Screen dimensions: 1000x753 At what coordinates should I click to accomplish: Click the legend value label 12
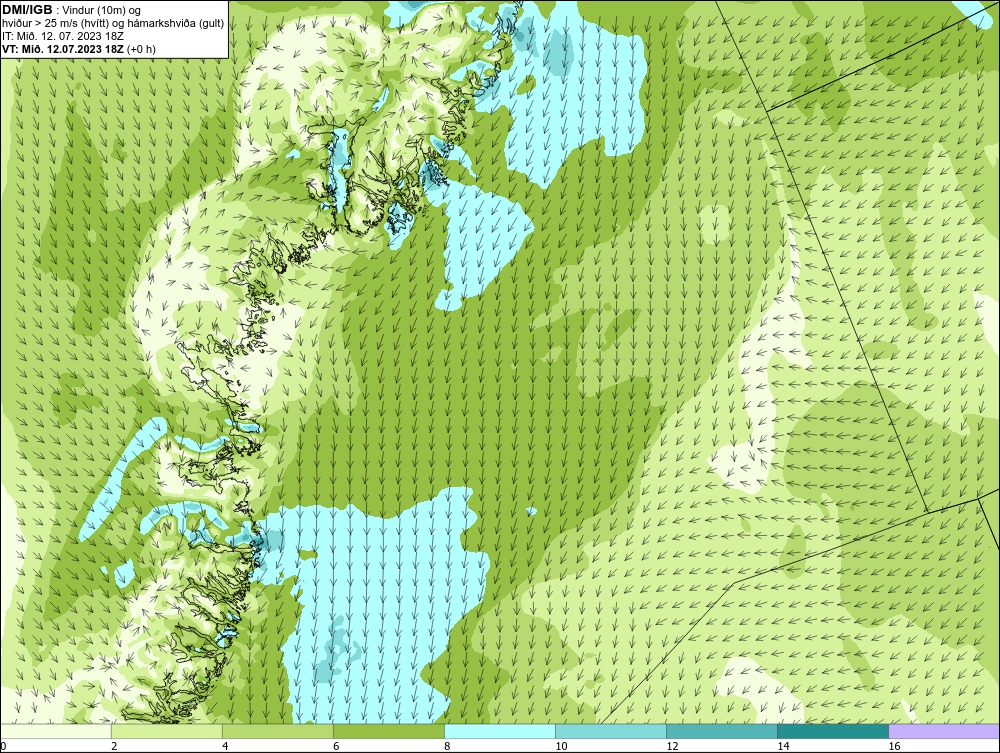(672, 746)
